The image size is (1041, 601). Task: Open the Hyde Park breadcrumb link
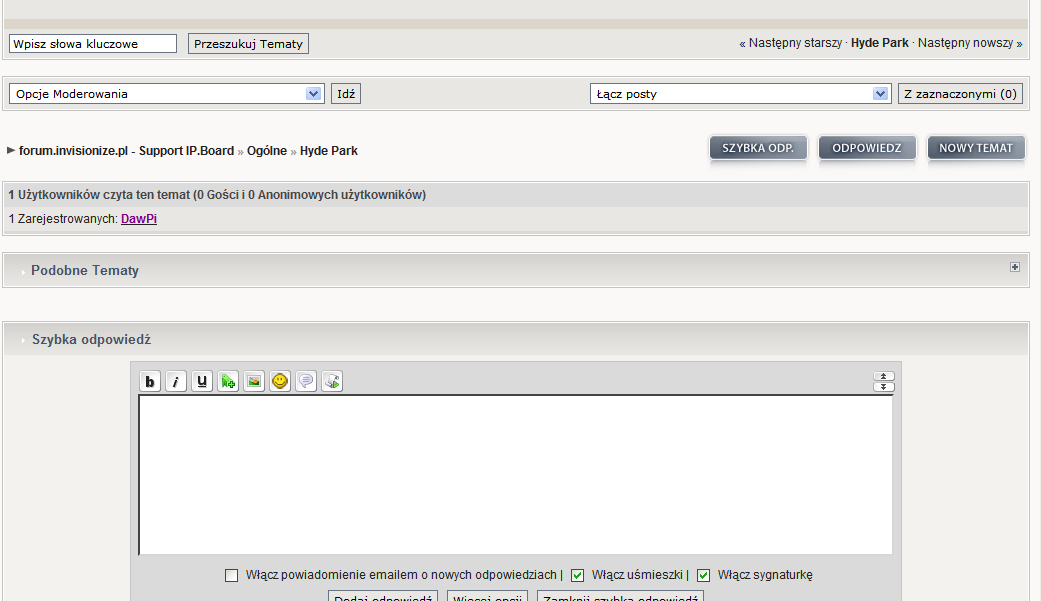(329, 151)
